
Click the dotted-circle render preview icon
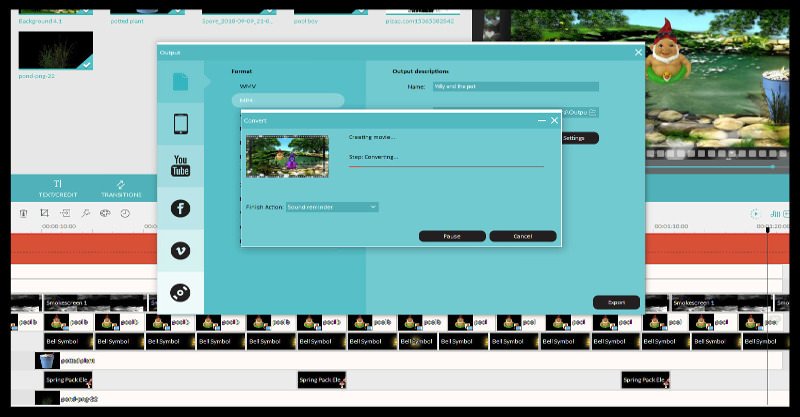[x=755, y=214]
